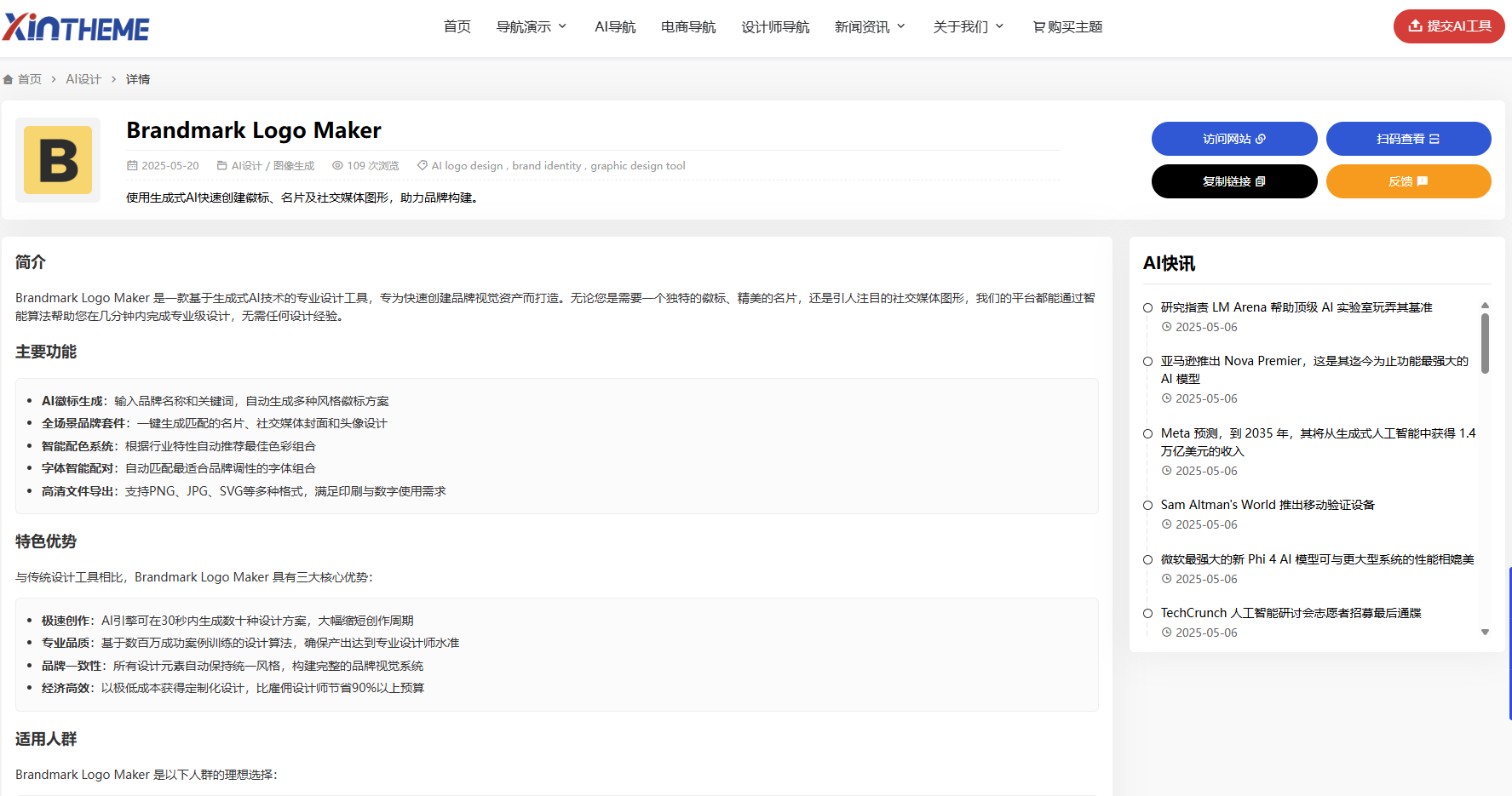Open 电商导航 menu item

point(688,27)
